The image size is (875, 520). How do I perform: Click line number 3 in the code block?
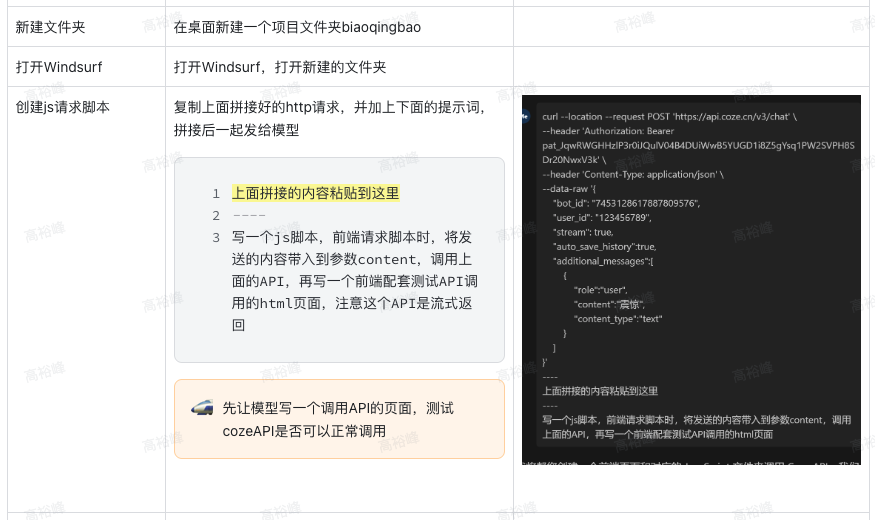tap(216, 238)
